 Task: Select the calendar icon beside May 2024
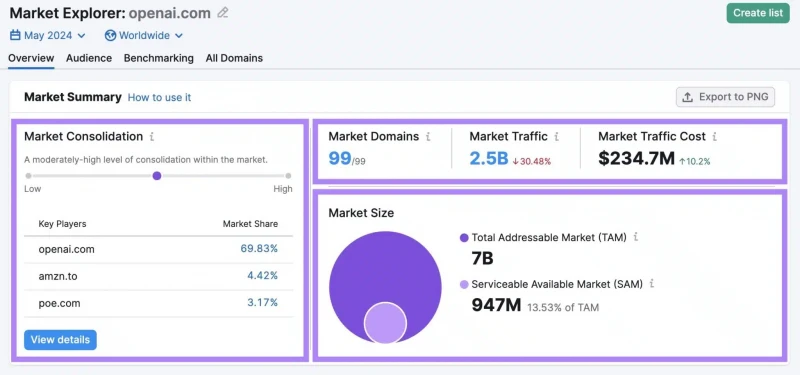point(15,35)
